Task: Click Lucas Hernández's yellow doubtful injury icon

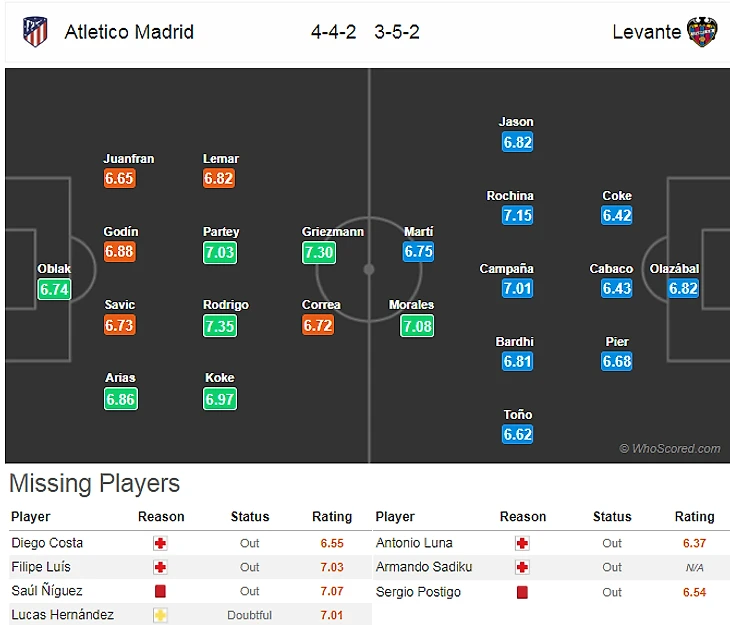Action: 160,615
